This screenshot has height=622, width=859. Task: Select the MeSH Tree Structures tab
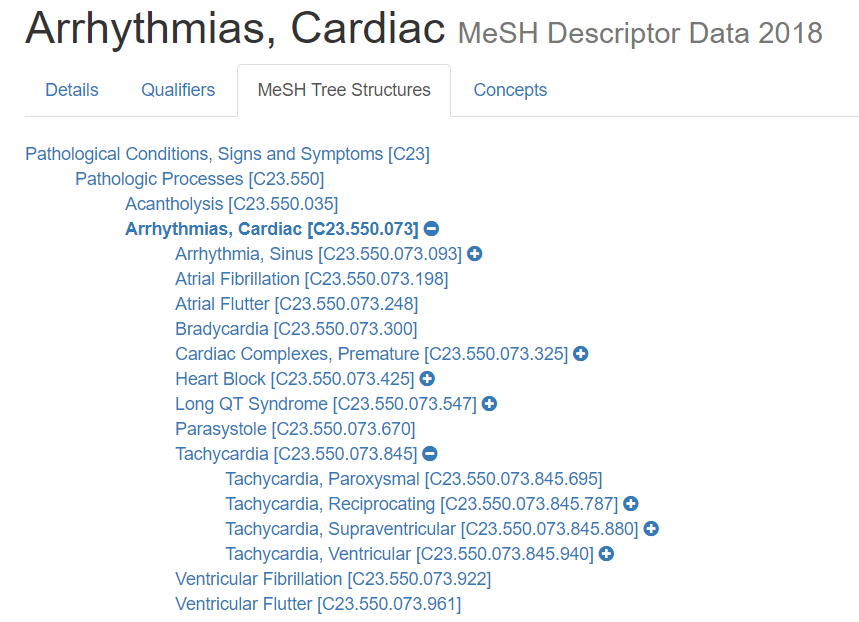(x=343, y=90)
